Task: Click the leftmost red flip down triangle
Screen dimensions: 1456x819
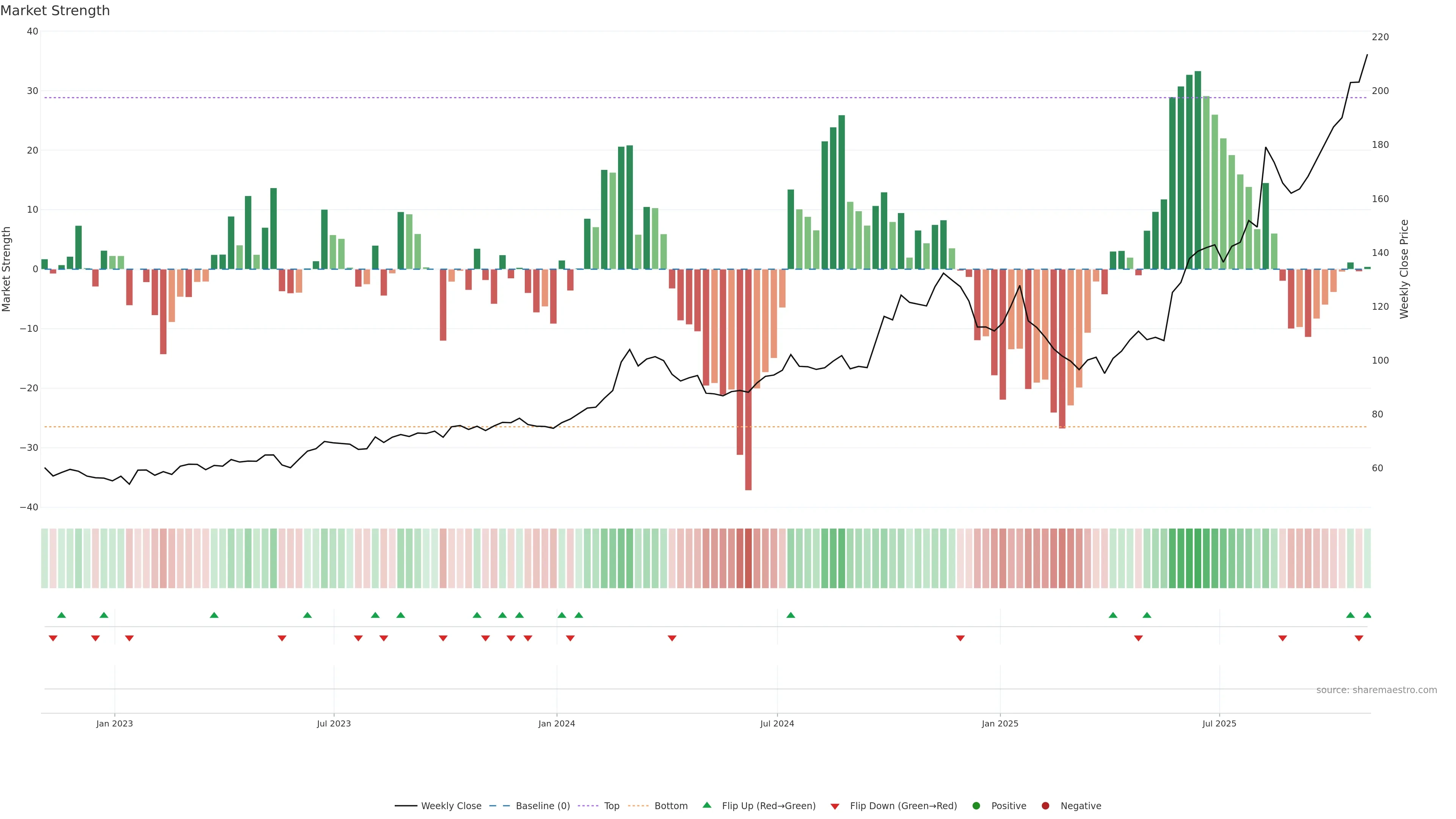Action: tap(53, 638)
